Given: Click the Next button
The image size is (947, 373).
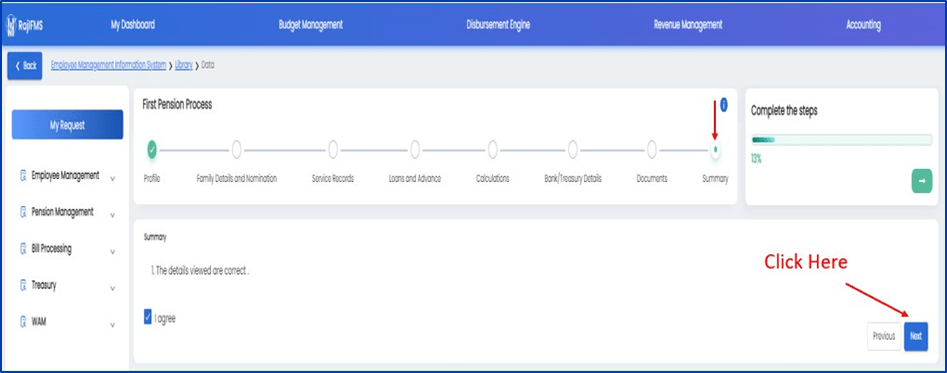Looking at the screenshot, I should coord(916,336).
